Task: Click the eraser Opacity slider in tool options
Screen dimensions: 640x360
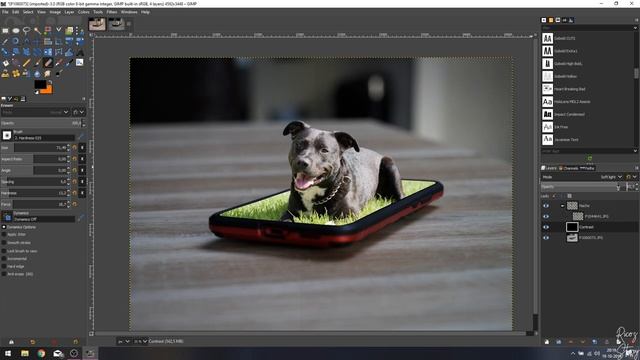Action: pos(41,123)
